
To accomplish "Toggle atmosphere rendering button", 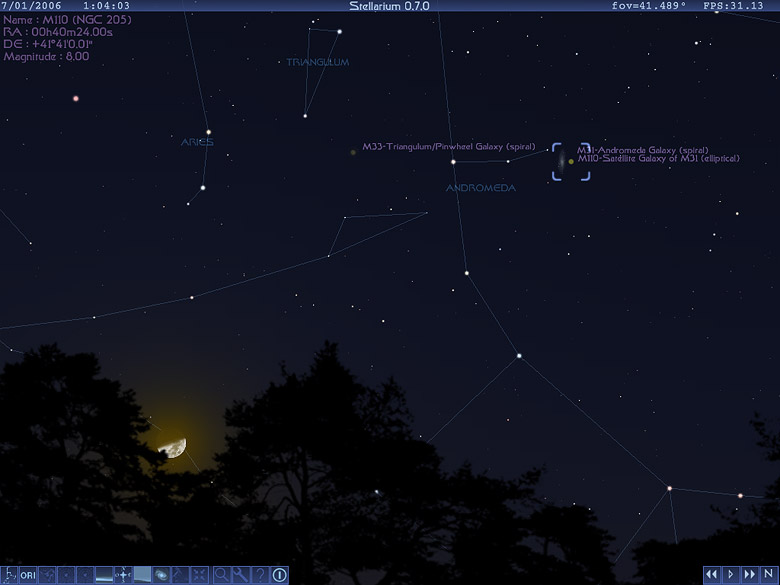I will [142, 575].
